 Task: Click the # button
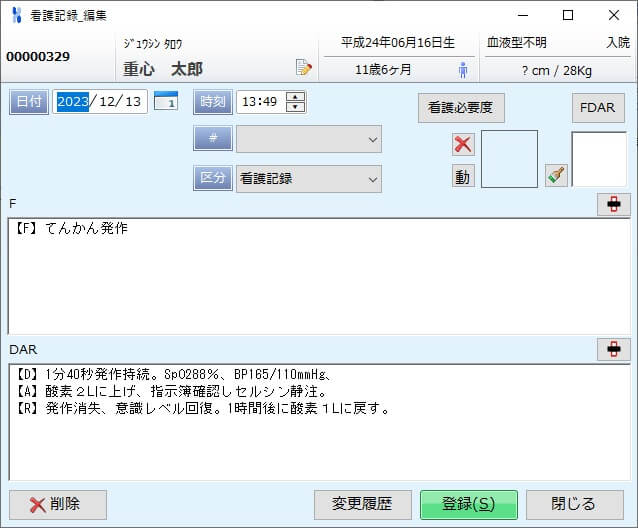pyautogui.click(x=213, y=138)
